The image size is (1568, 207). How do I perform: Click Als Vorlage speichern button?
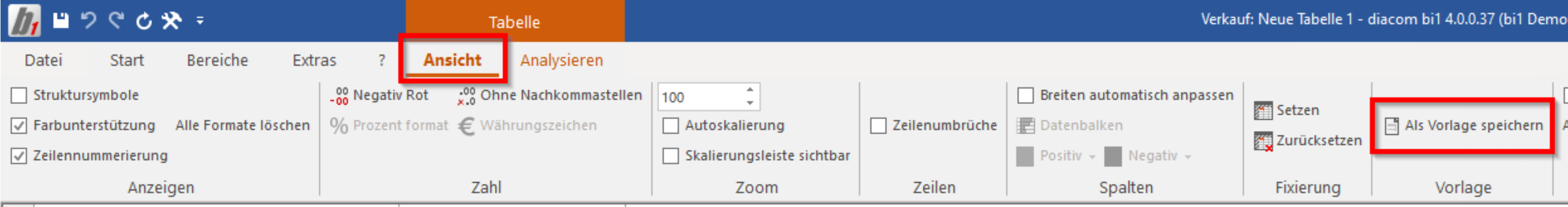[1464, 126]
